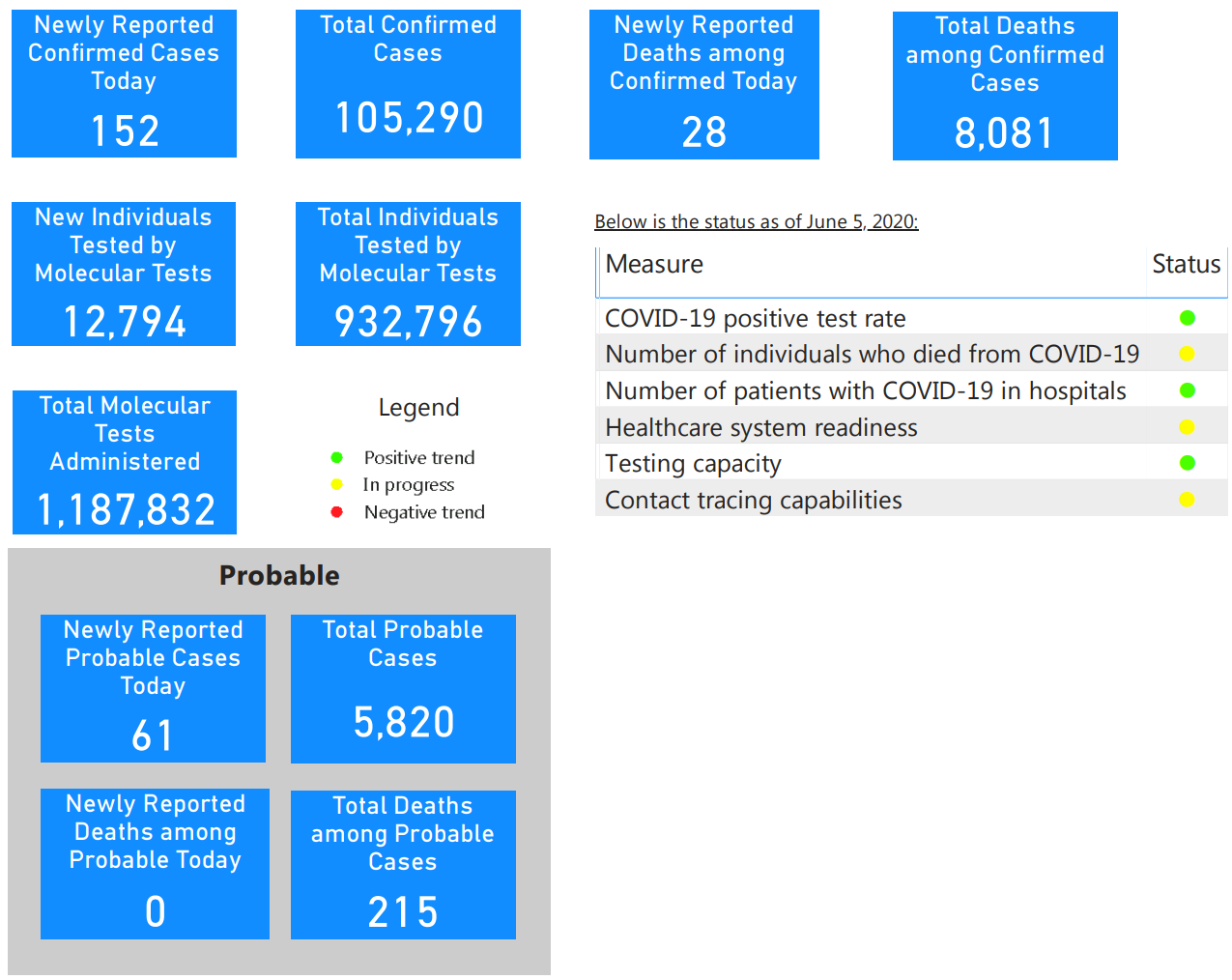Click the Total Deaths among Confirmed Cases tile
The image size is (1232, 980).
point(1005,86)
